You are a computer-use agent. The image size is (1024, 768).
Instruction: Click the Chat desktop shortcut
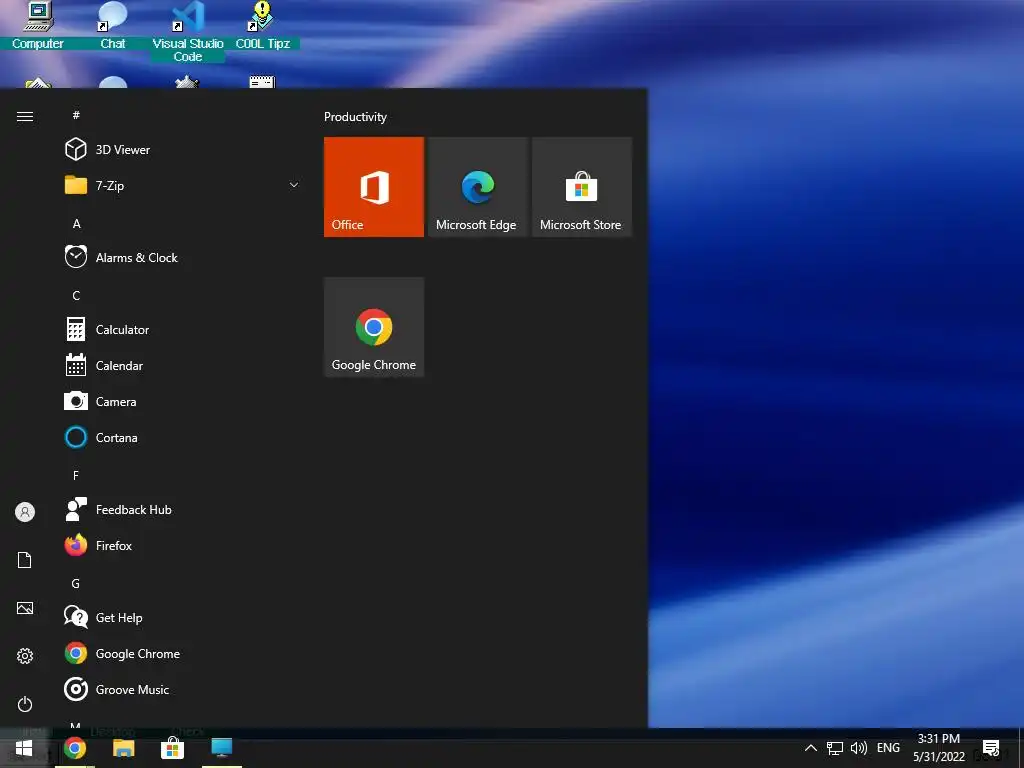coord(112,26)
